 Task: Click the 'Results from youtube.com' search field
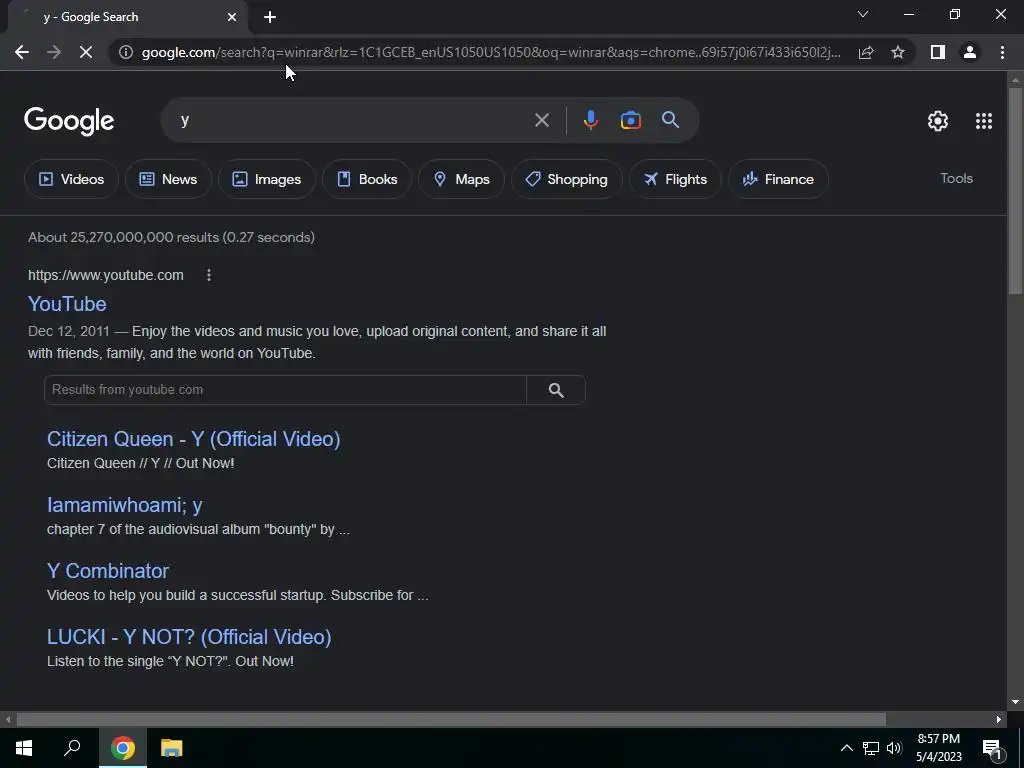285,390
